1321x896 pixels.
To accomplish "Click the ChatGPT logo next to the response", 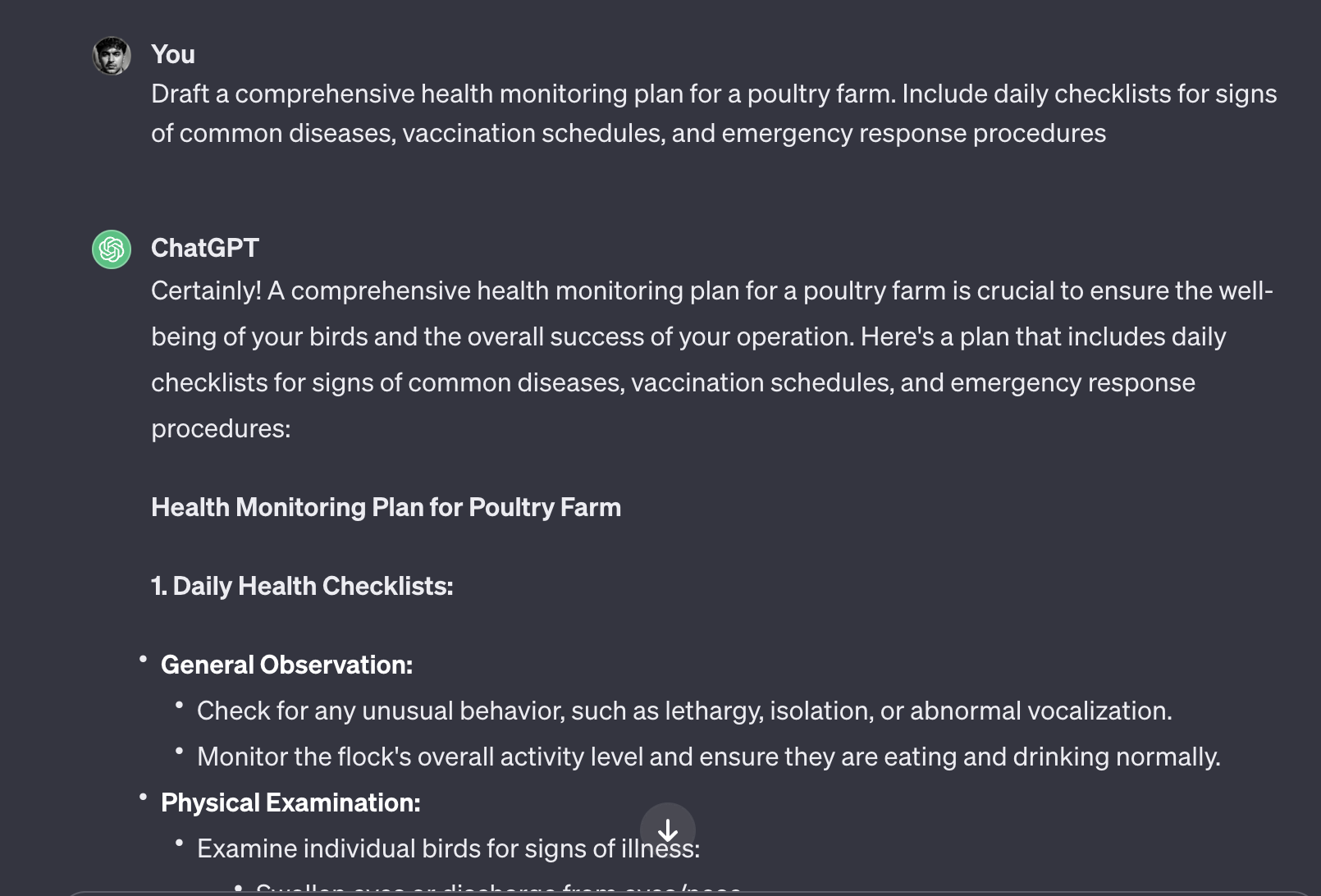I will tap(111, 250).
